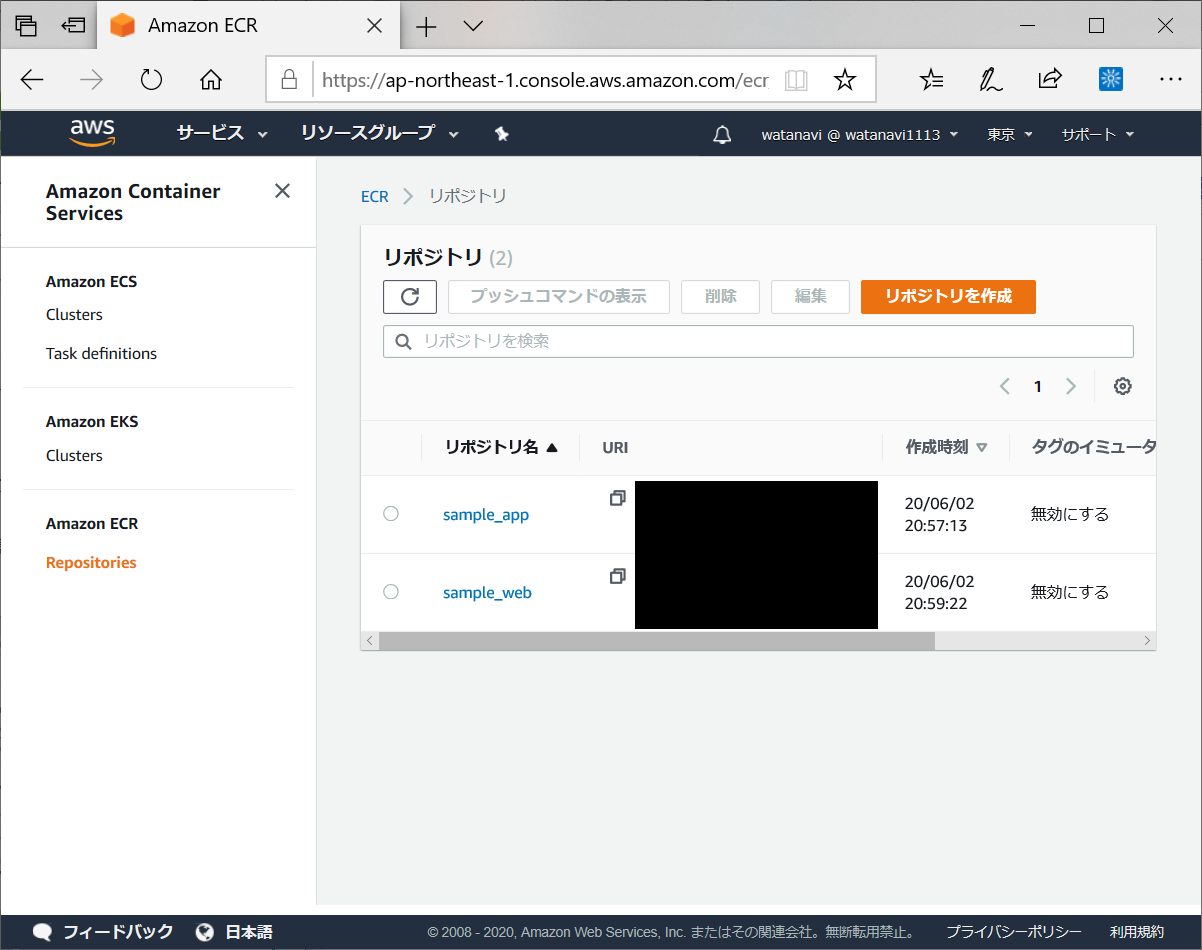Click the プッシュコマンドの表示 button
Viewport: 1202px width, 950px height.
(x=558, y=297)
